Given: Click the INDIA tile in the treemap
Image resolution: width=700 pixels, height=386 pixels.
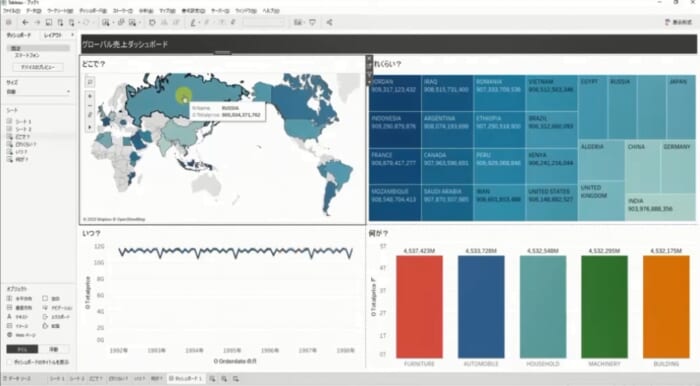Looking at the screenshot, I should [x=660, y=207].
